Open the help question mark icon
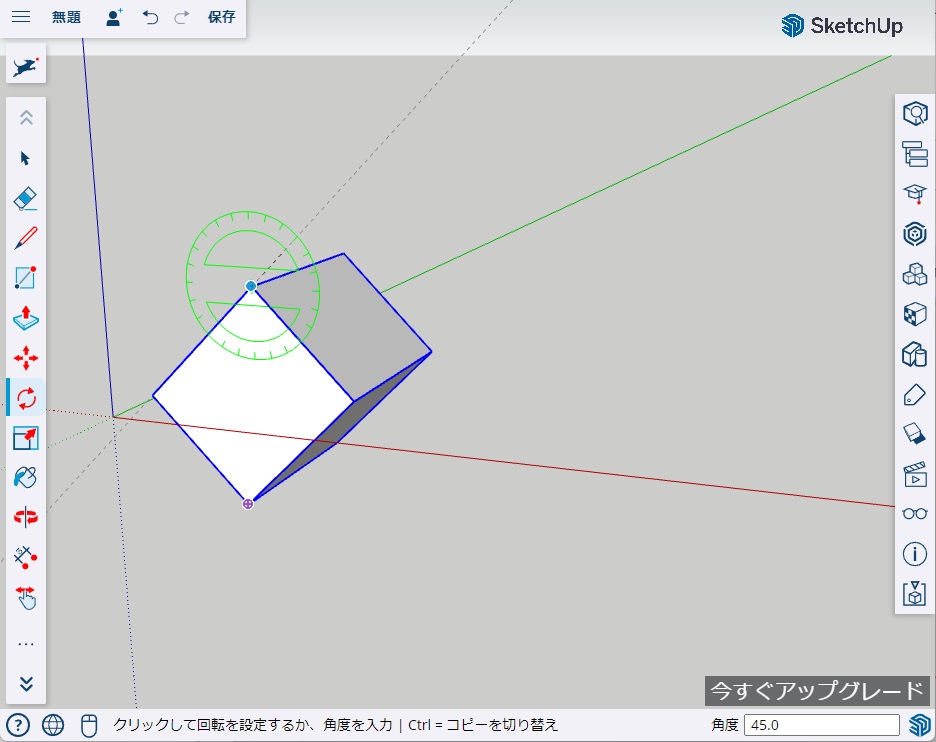 click(x=18, y=725)
